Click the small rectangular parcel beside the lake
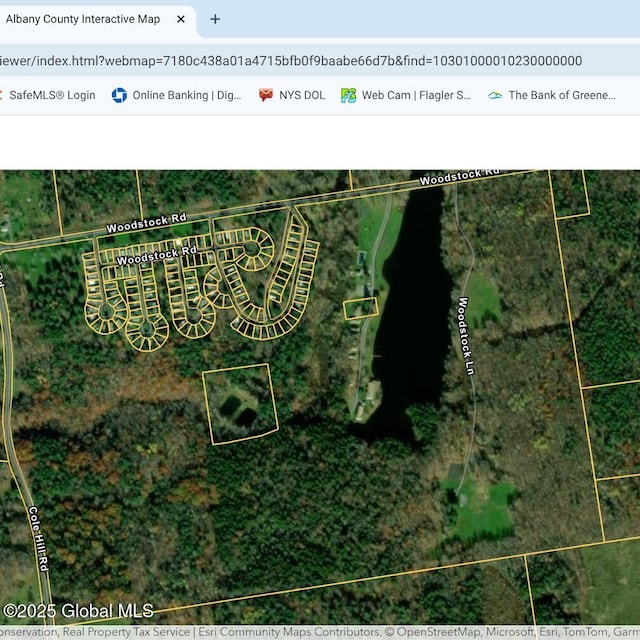Screen dimensions: 640x640 coord(361,308)
